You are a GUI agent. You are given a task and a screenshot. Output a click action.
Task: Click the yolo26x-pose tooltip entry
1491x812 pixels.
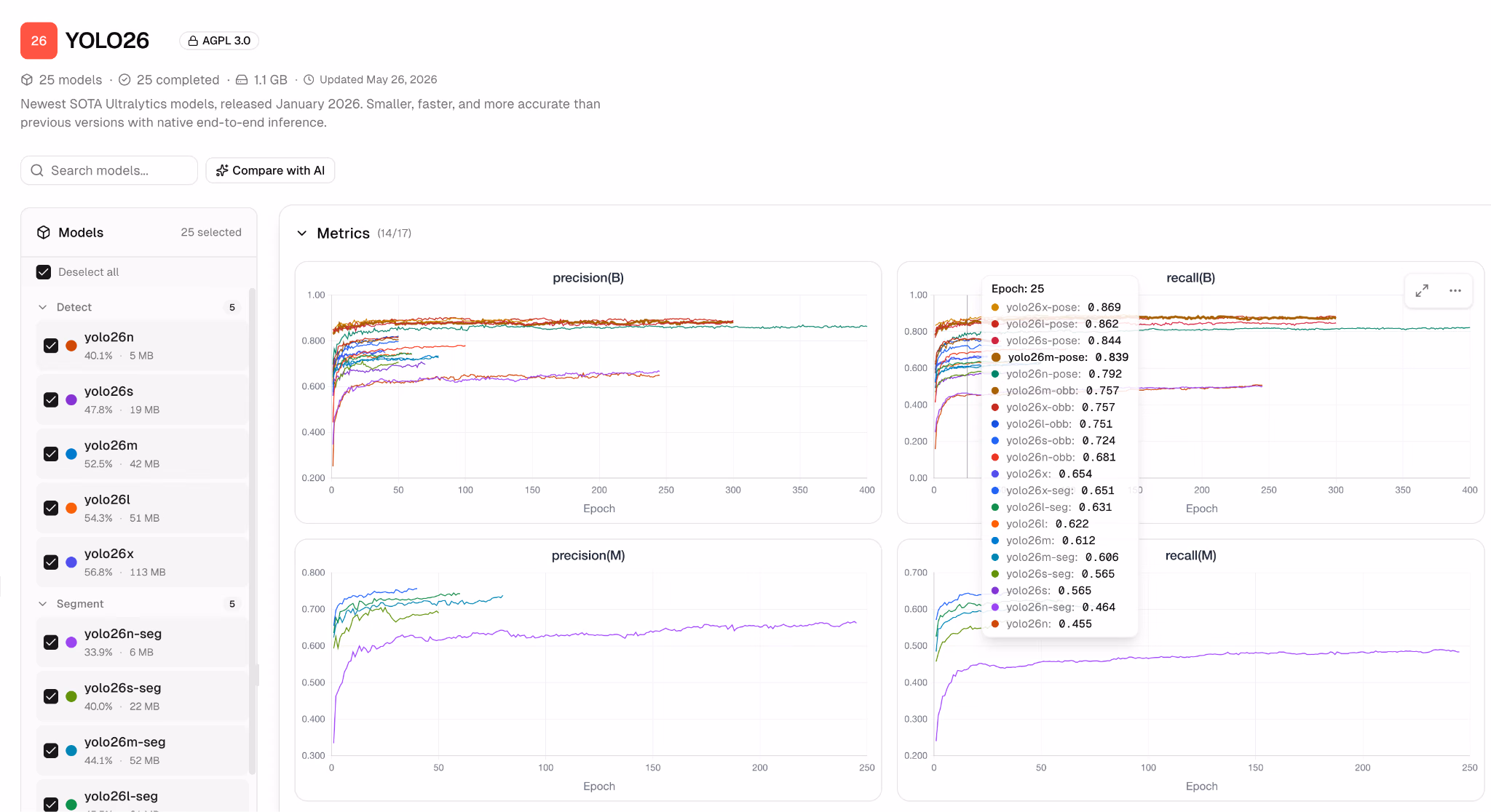1056,307
